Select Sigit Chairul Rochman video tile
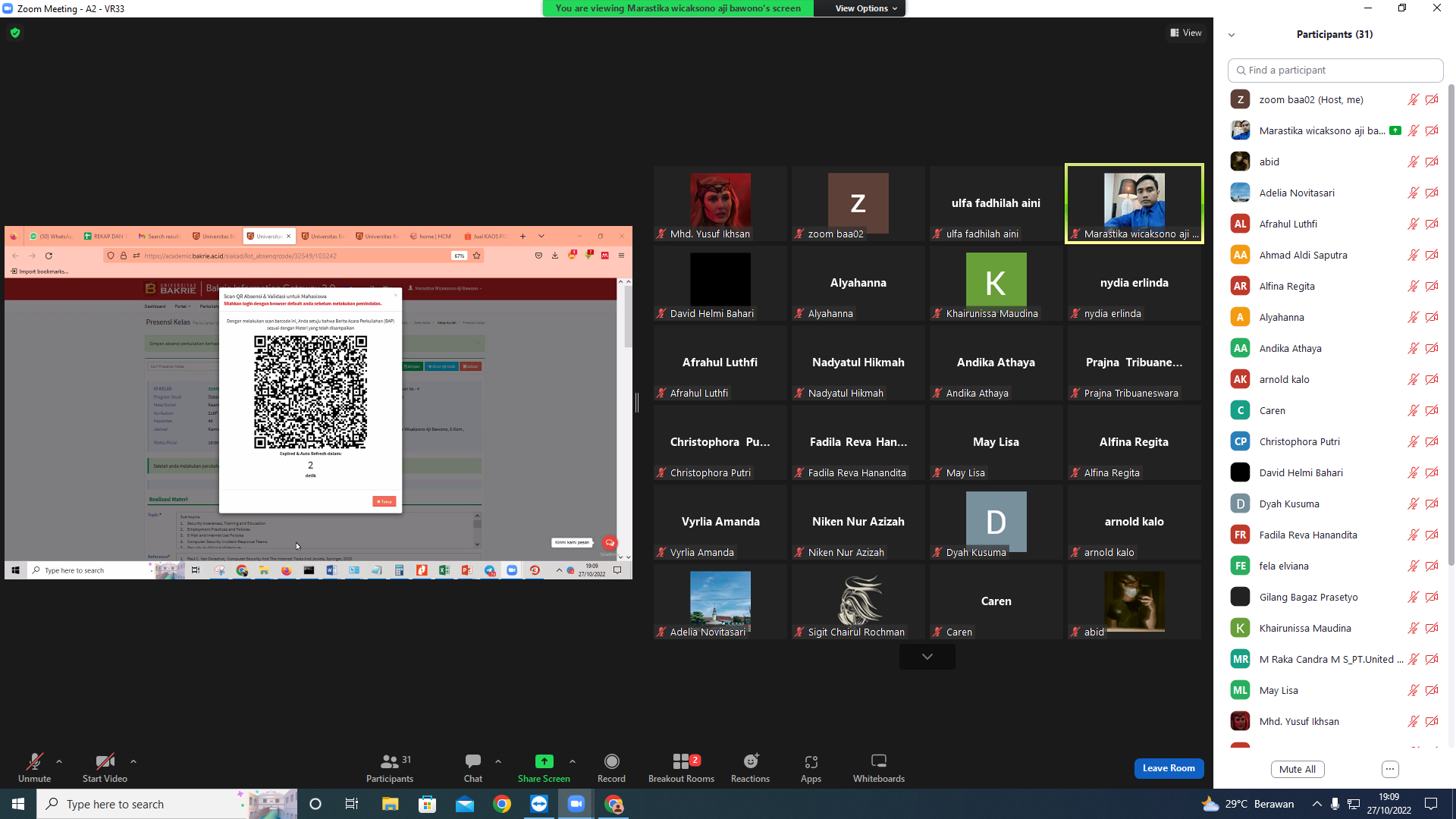 pyautogui.click(x=858, y=601)
